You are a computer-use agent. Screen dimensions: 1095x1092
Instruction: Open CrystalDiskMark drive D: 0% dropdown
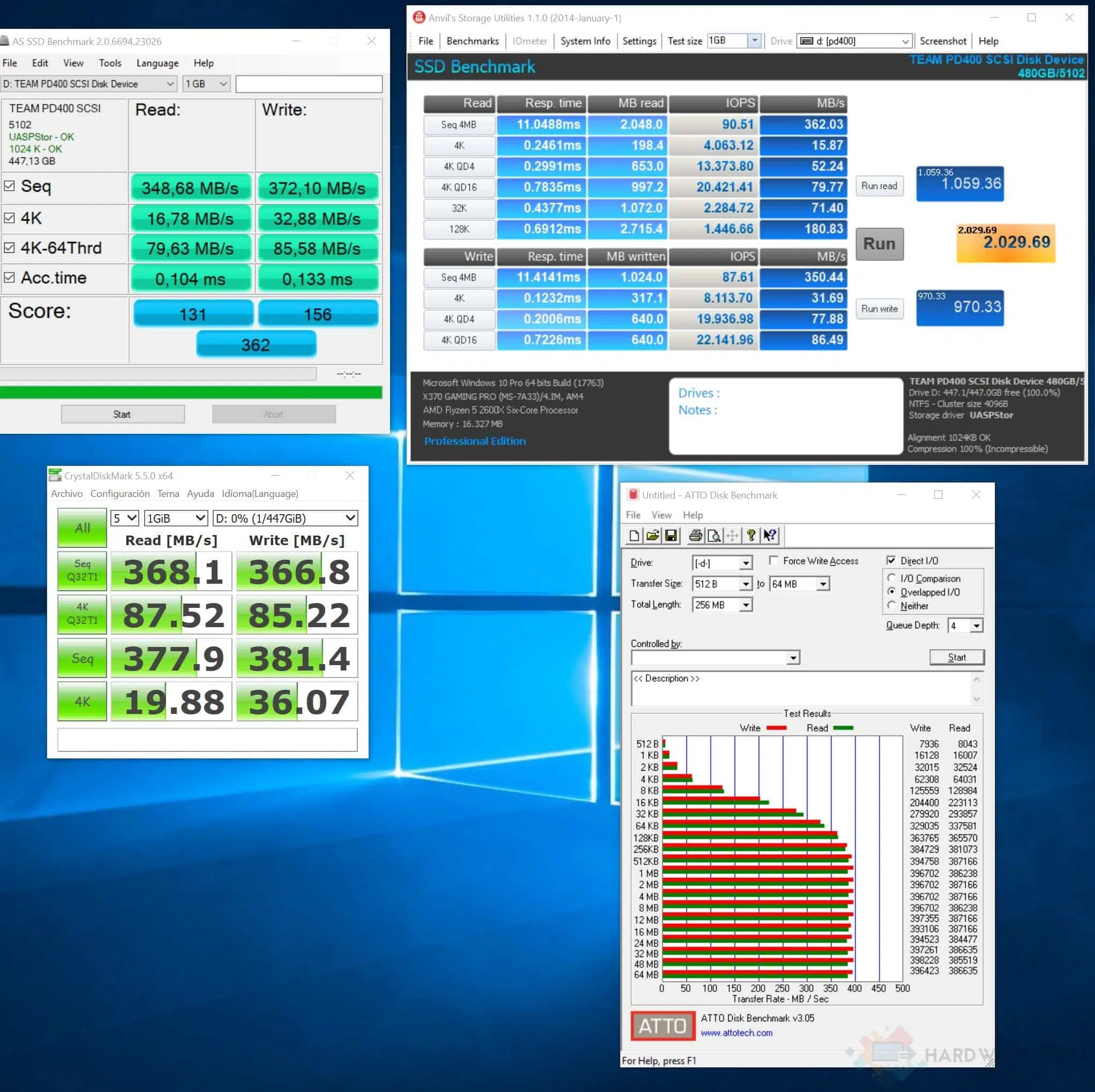point(285,518)
